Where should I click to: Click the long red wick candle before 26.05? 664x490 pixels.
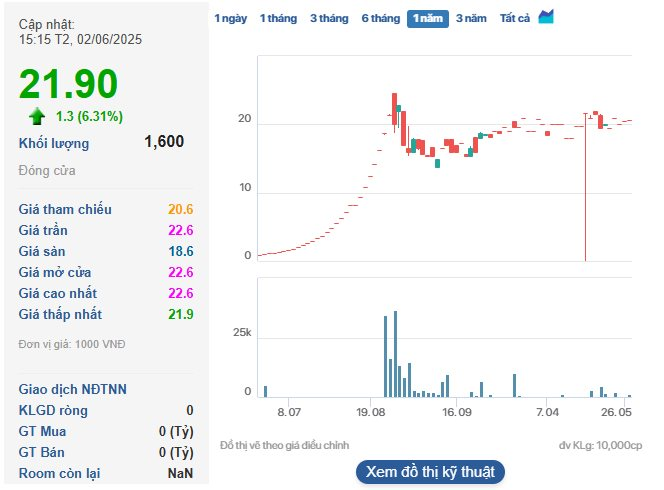click(x=585, y=186)
